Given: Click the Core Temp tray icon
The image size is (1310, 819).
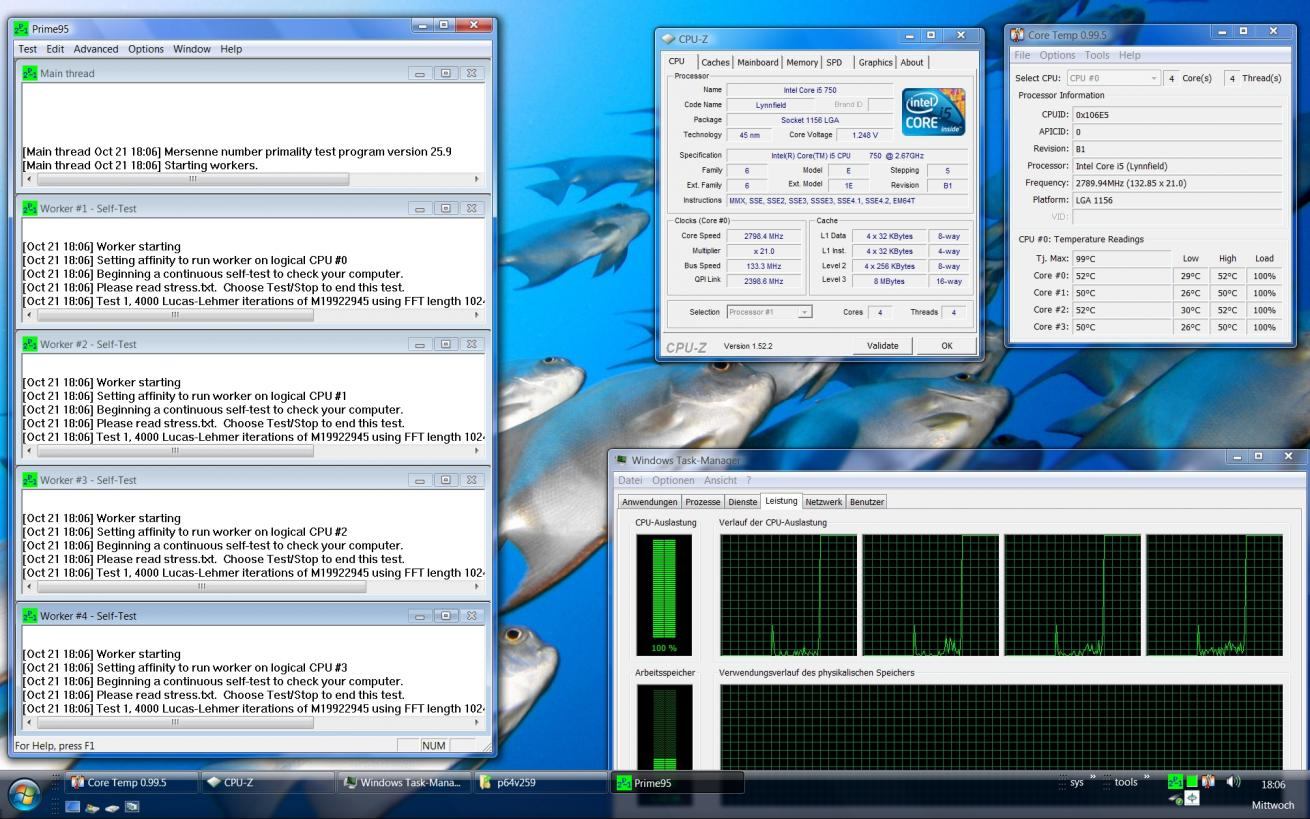Looking at the screenshot, I should pos(1208,781).
